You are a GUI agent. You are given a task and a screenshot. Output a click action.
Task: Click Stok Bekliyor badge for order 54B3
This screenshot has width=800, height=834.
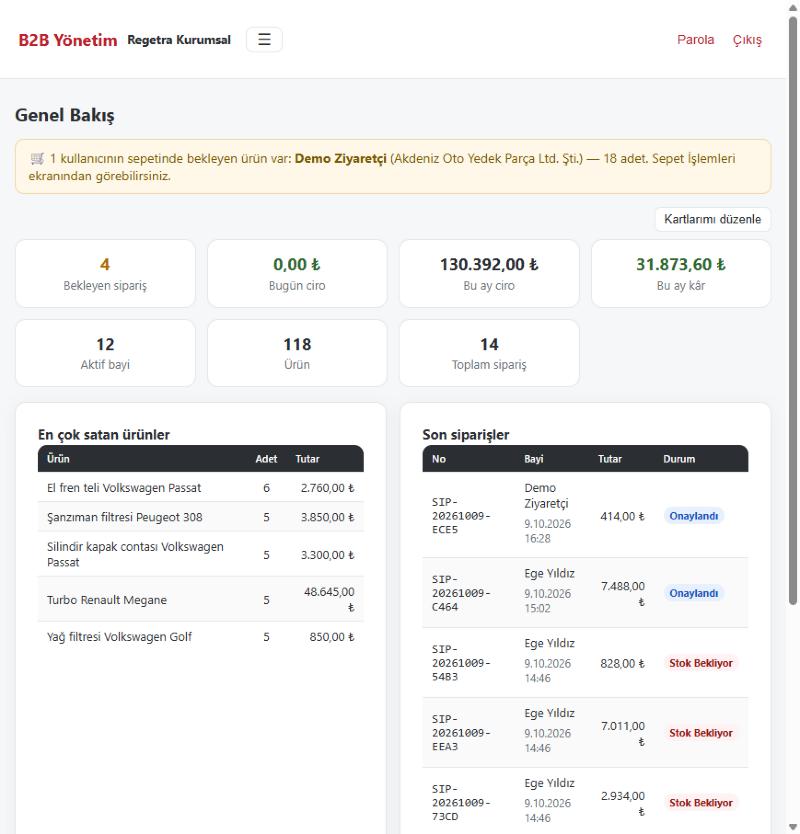coord(701,663)
